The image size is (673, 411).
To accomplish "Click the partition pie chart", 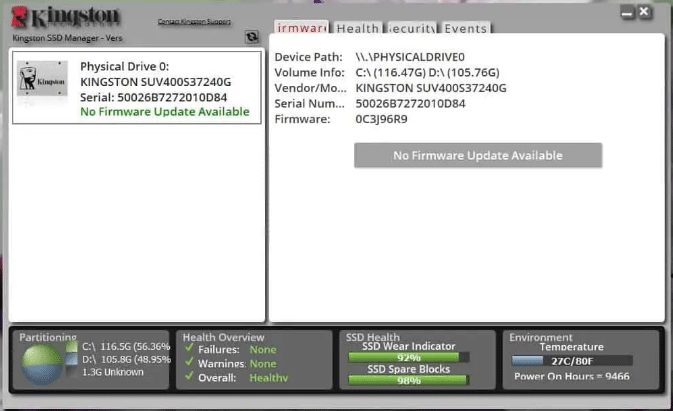I will pos(42,364).
